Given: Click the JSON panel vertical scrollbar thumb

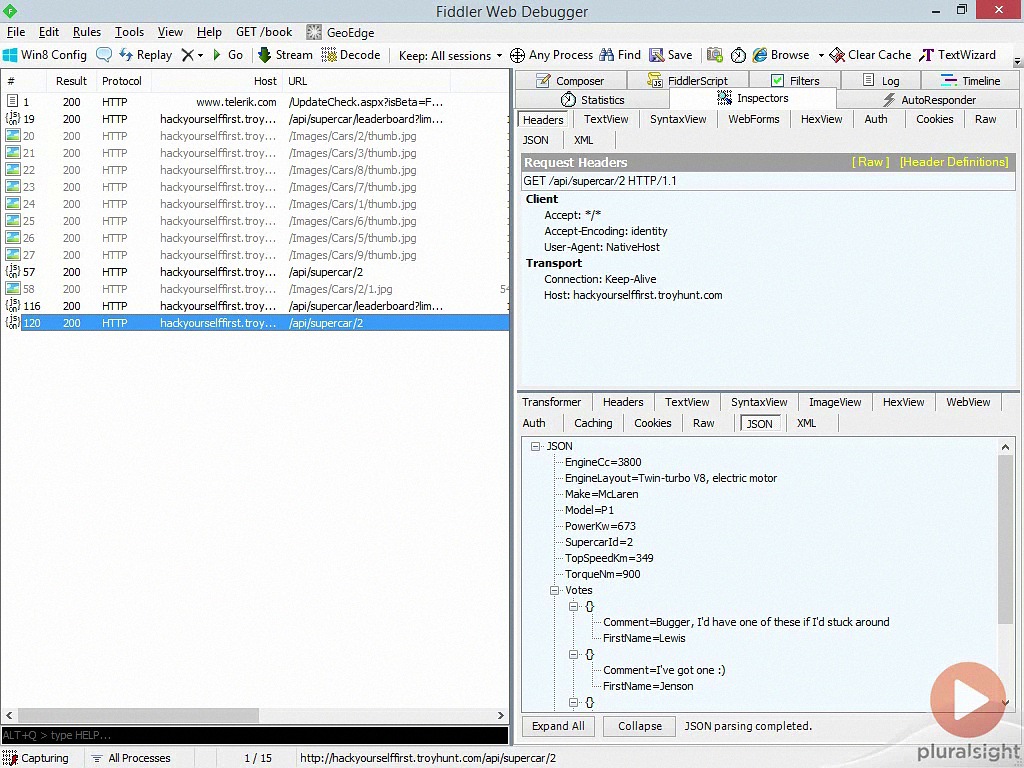Looking at the screenshot, I should pos(1005,539).
